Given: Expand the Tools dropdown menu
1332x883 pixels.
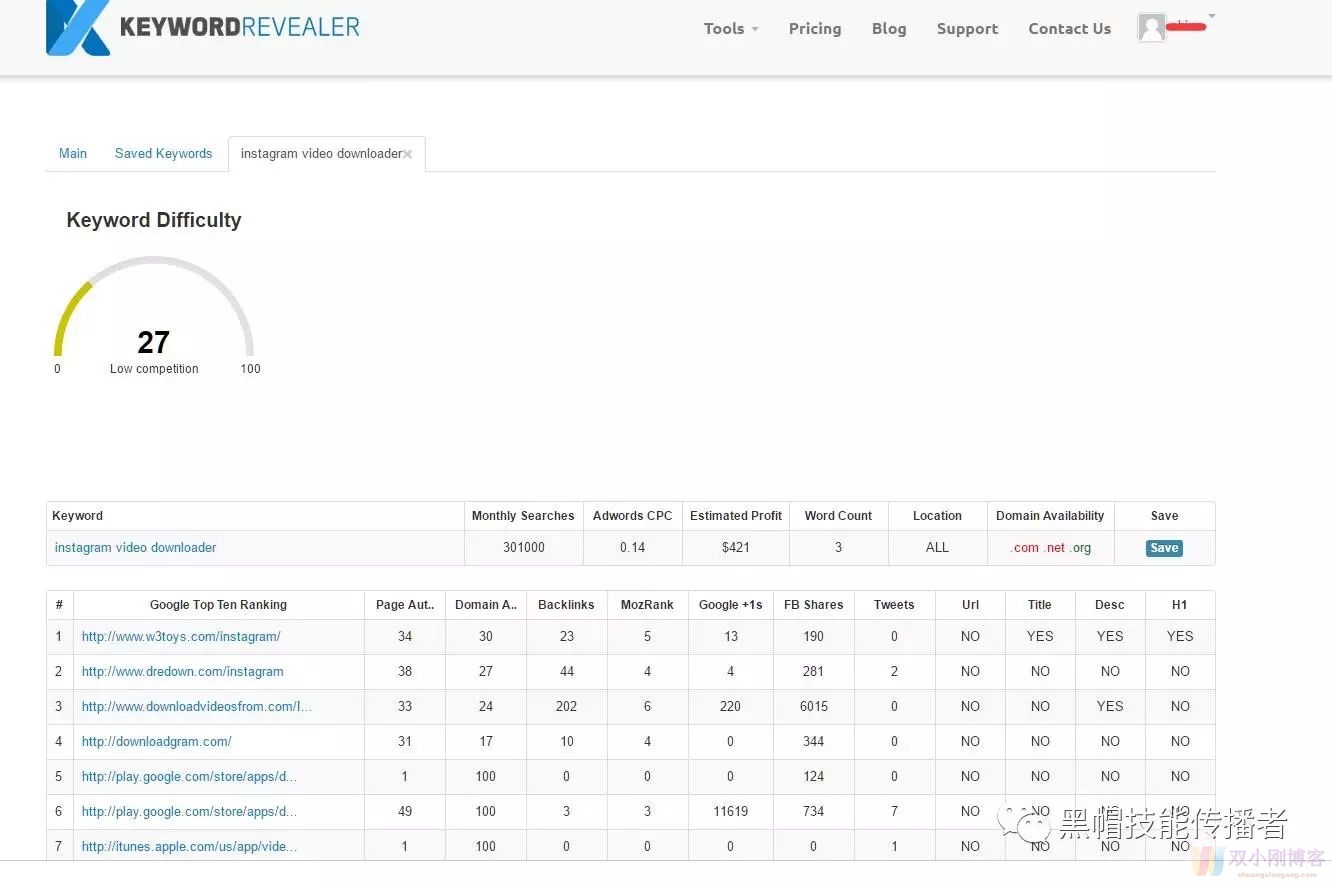Looking at the screenshot, I should tap(731, 29).
